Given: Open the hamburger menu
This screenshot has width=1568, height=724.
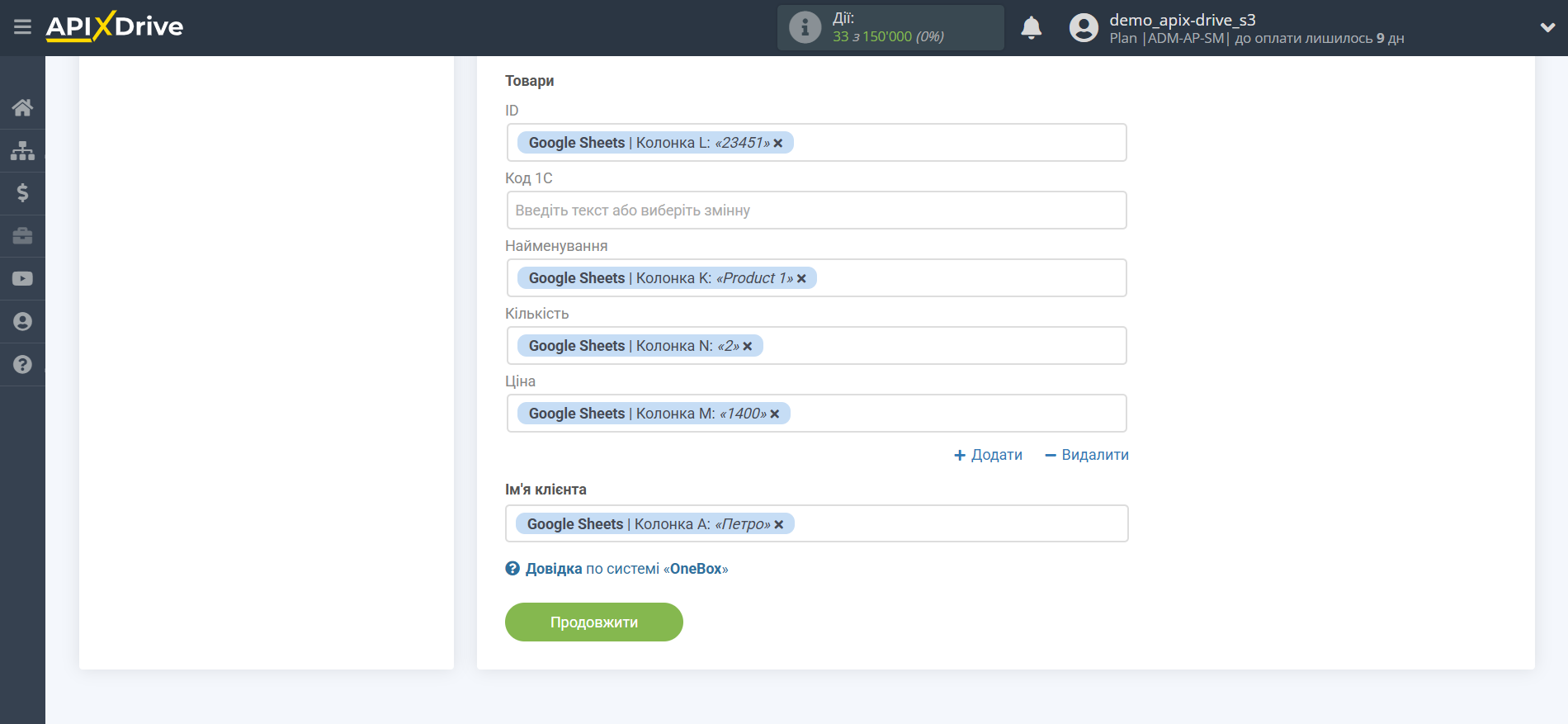Looking at the screenshot, I should [22, 27].
